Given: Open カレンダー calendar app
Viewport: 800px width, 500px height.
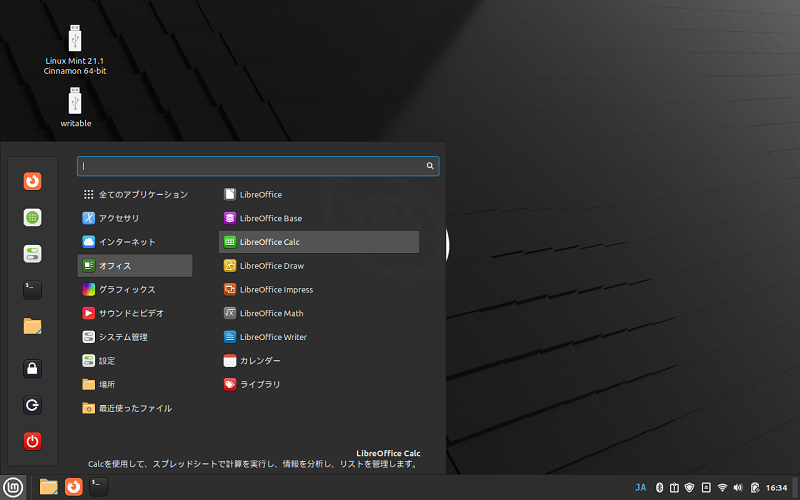Looking at the screenshot, I should 319,361.
